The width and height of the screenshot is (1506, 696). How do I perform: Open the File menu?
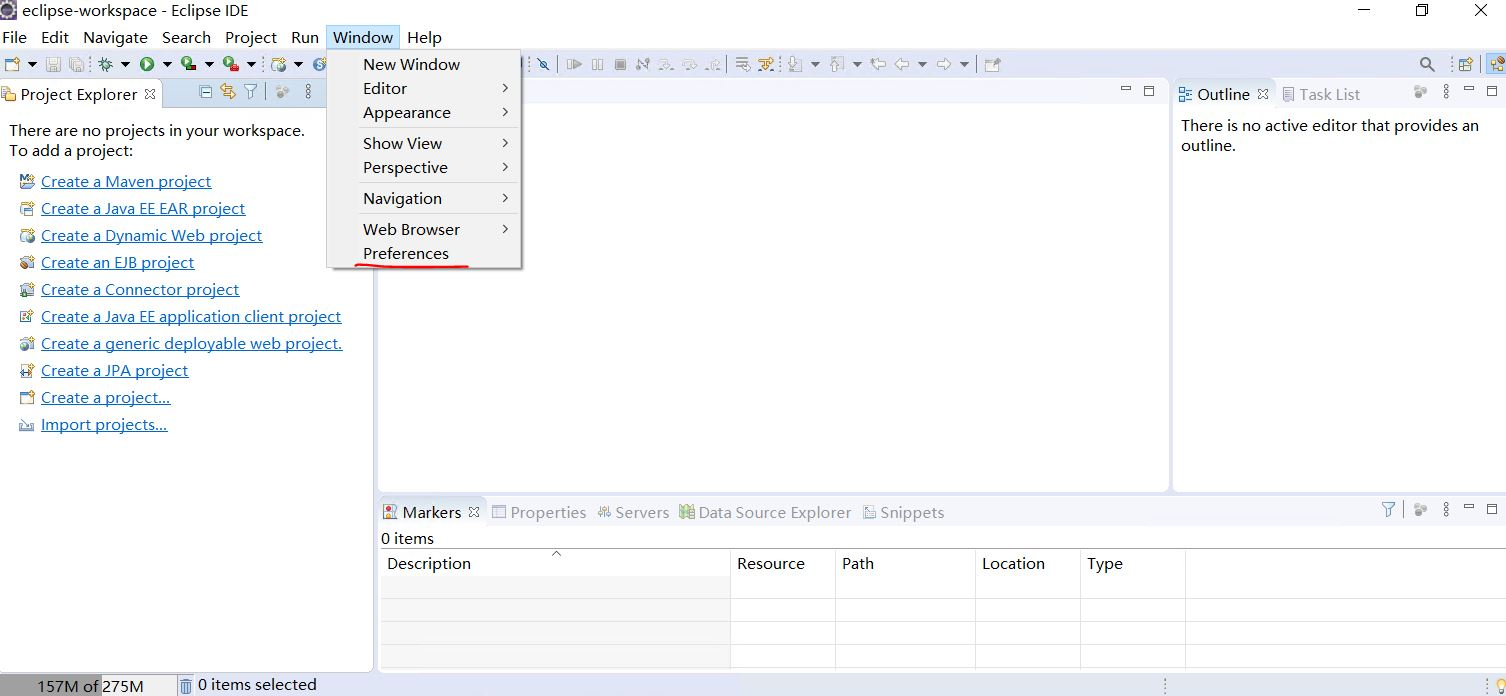click(x=14, y=37)
